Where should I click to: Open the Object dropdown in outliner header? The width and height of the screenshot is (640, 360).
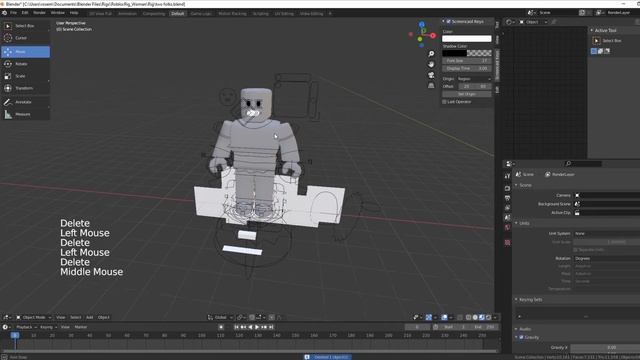[x=533, y=22]
